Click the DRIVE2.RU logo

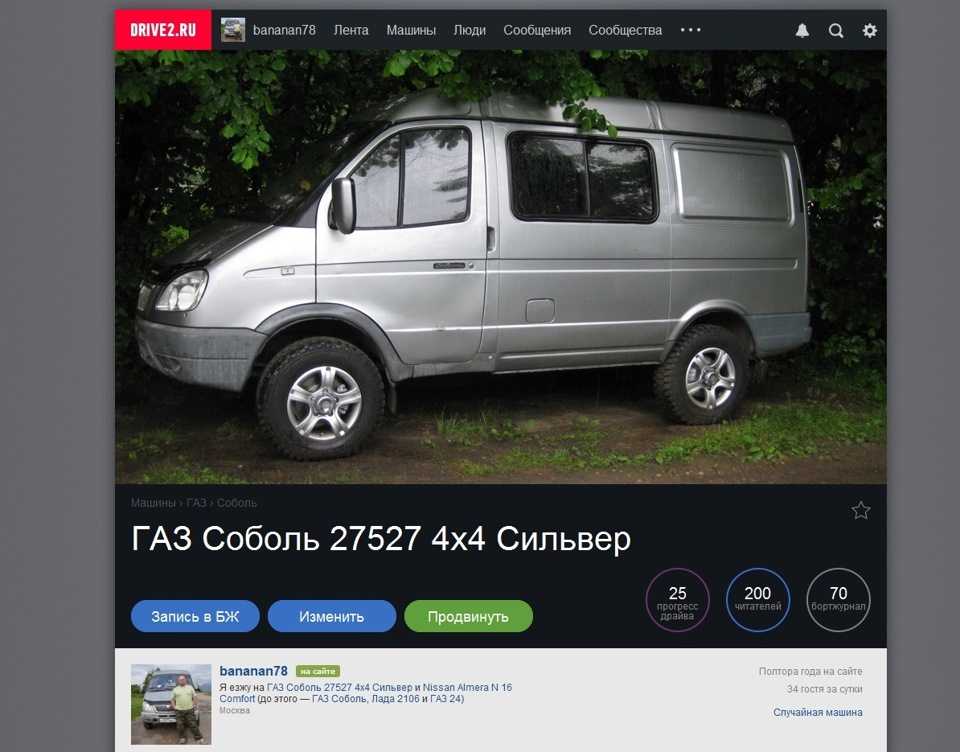pyautogui.click(x=163, y=29)
